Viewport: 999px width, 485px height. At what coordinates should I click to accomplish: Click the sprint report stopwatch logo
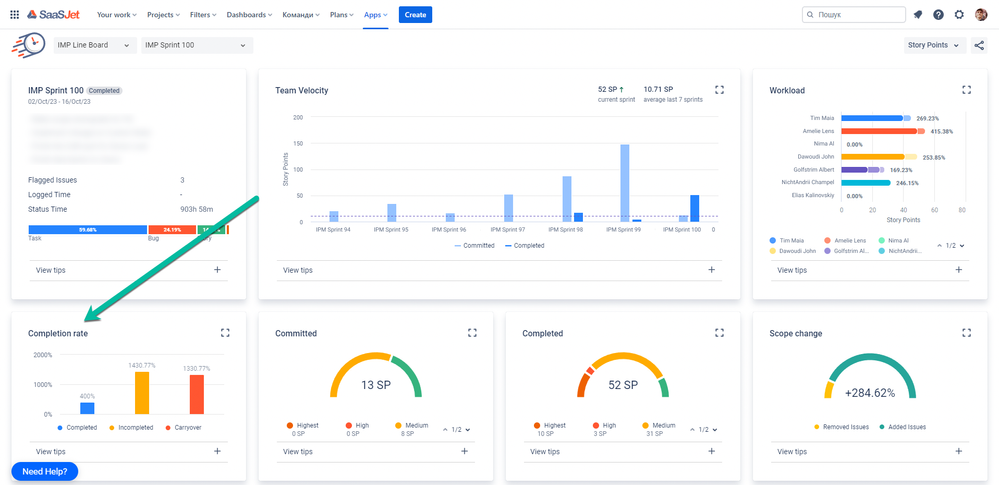tap(29, 46)
